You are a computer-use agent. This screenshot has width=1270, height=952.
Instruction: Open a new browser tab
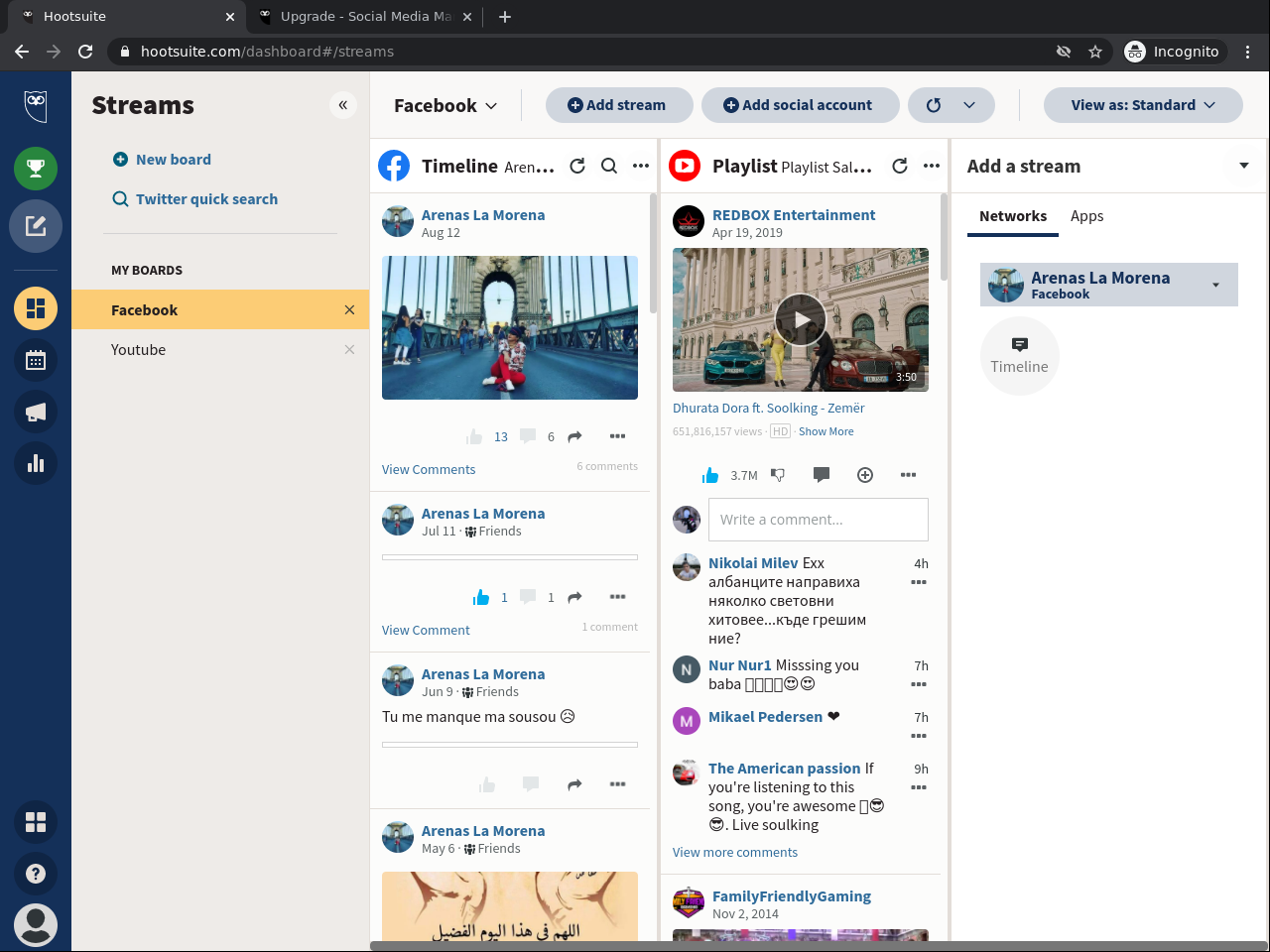[x=505, y=17]
